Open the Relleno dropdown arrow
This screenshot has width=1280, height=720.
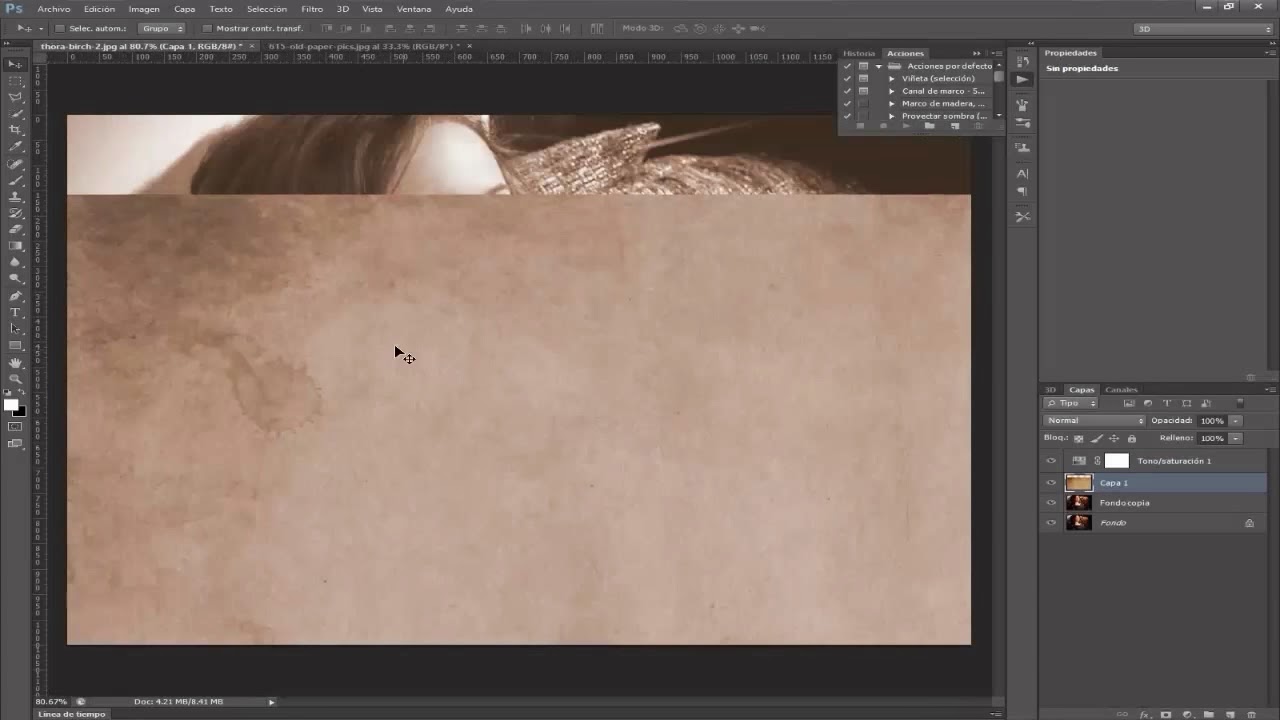[x=1236, y=438]
